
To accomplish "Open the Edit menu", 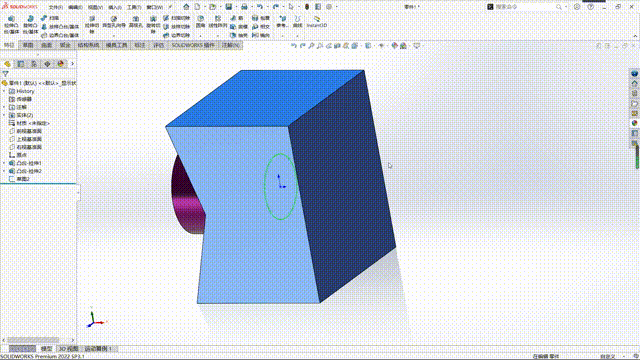I will click(75, 7).
